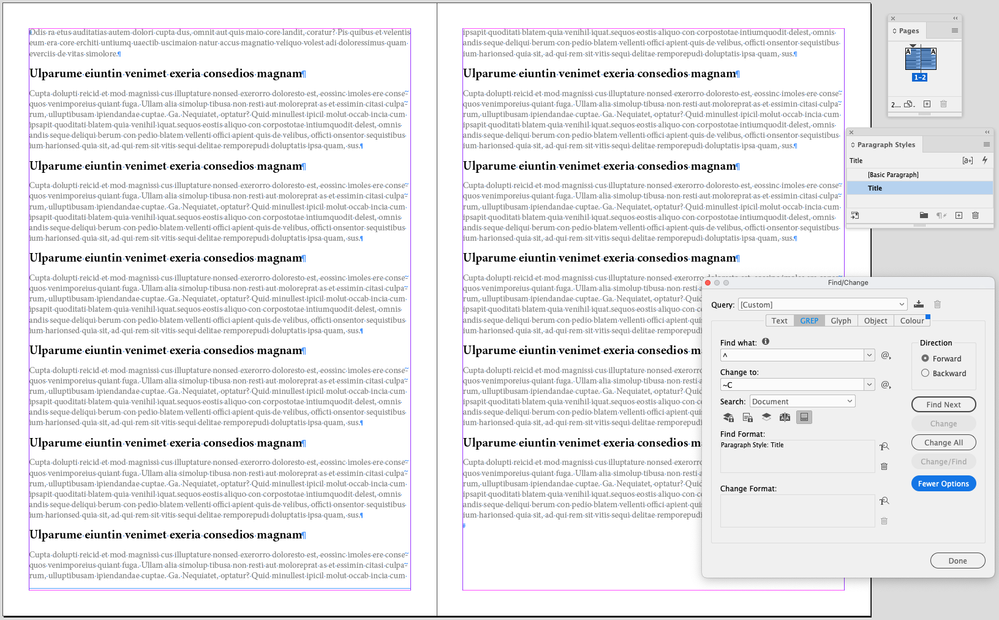This screenshot has width=999, height=620.
Task: Select Forward search direction
Action: pyautogui.click(x=925, y=358)
